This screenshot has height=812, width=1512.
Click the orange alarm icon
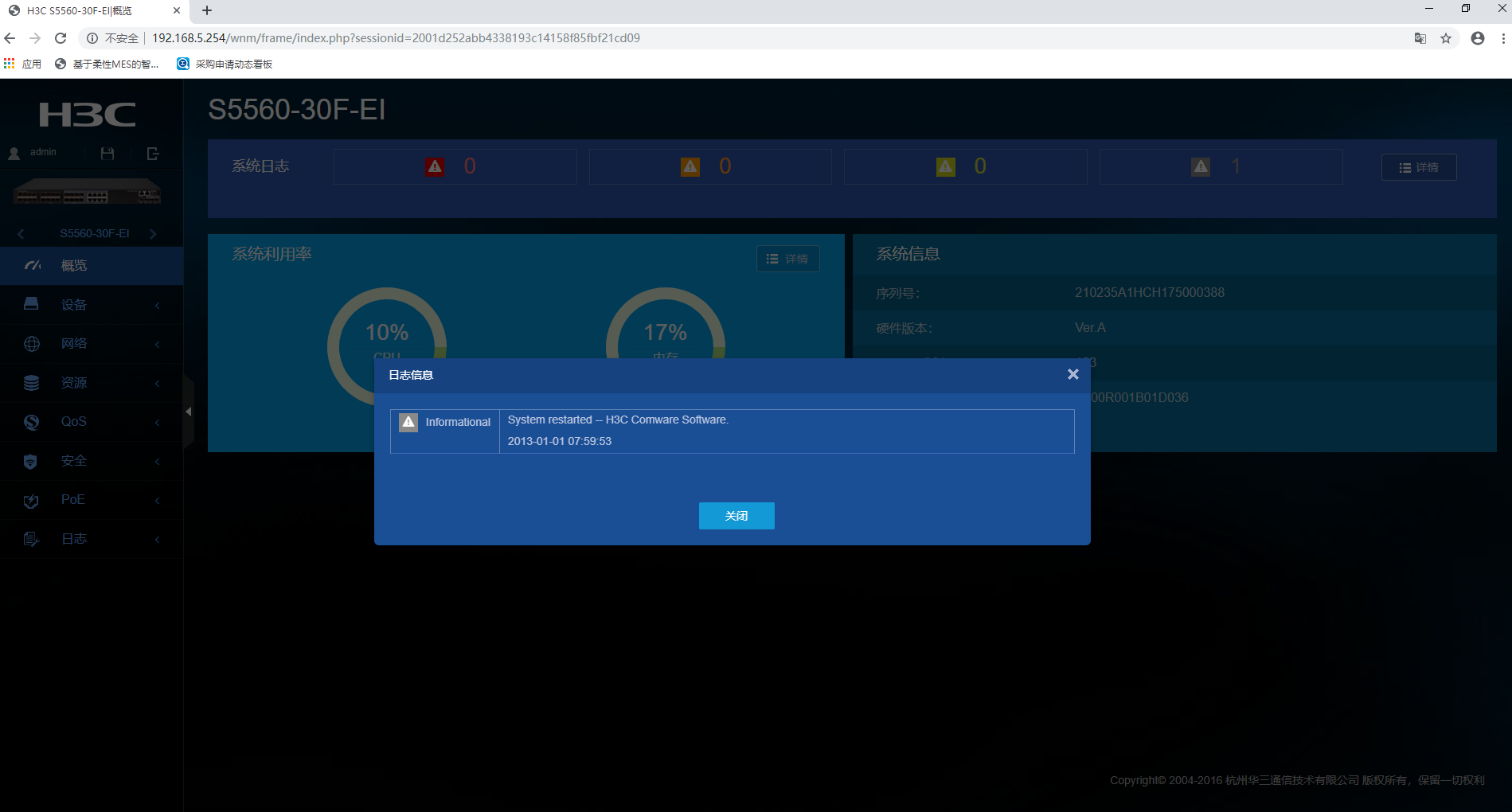[690, 166]
